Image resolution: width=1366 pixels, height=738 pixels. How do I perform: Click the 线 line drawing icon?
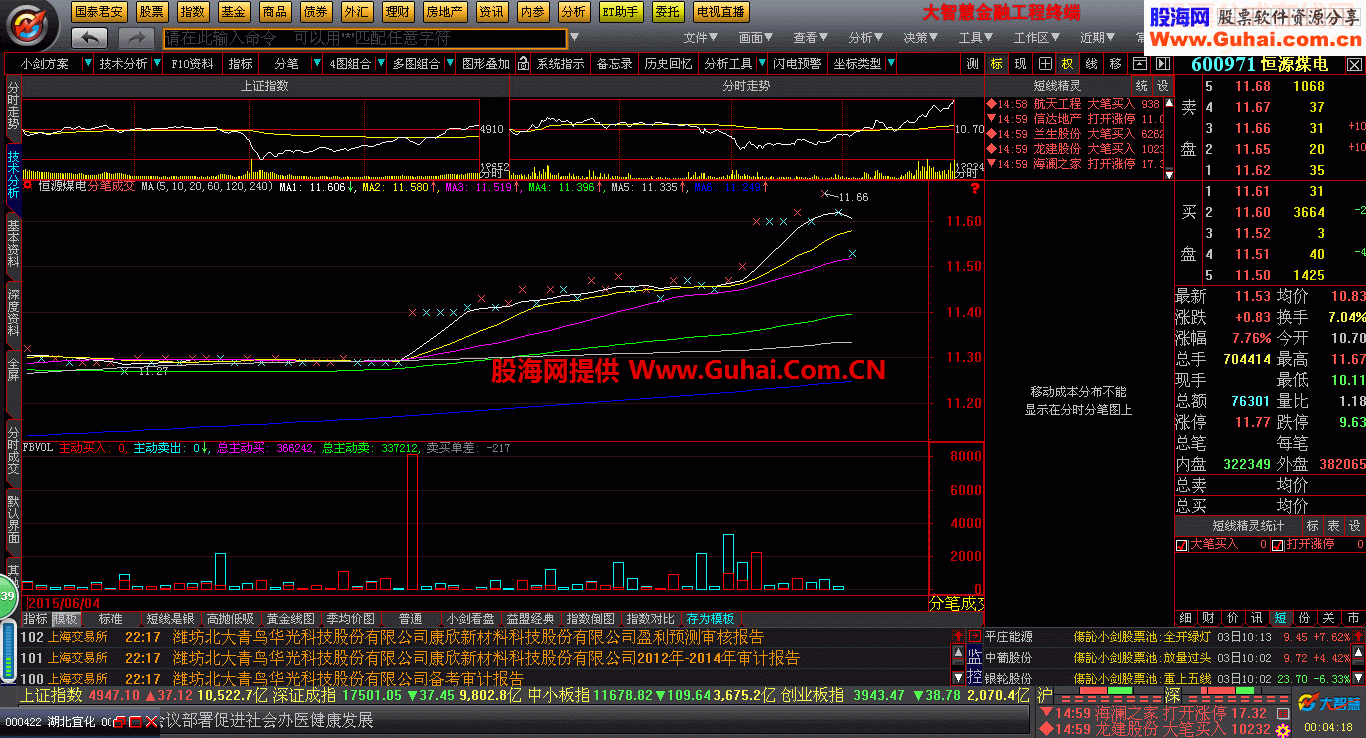point(1091,63)
